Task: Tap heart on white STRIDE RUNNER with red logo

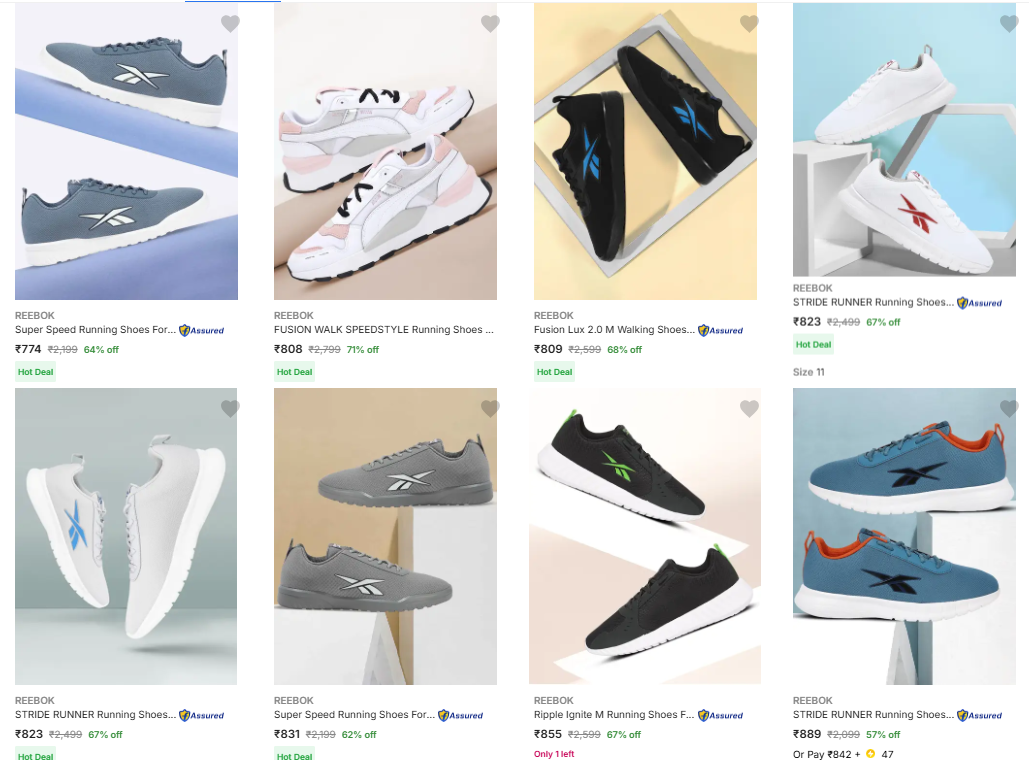Action: pyautogui.click(x=1009, y=23)
